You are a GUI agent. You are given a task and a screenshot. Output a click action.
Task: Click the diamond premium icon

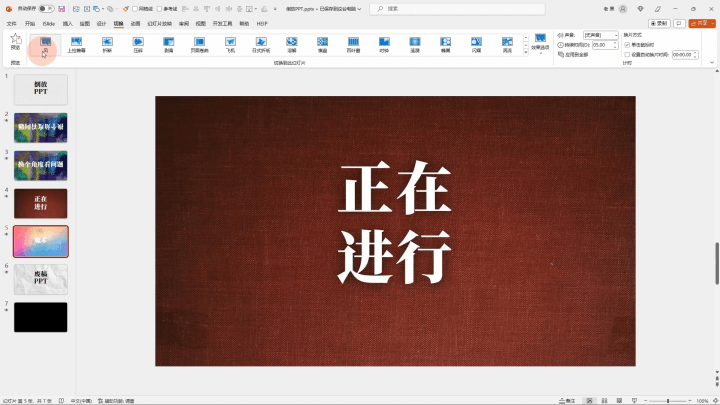(x=640, y=9)
